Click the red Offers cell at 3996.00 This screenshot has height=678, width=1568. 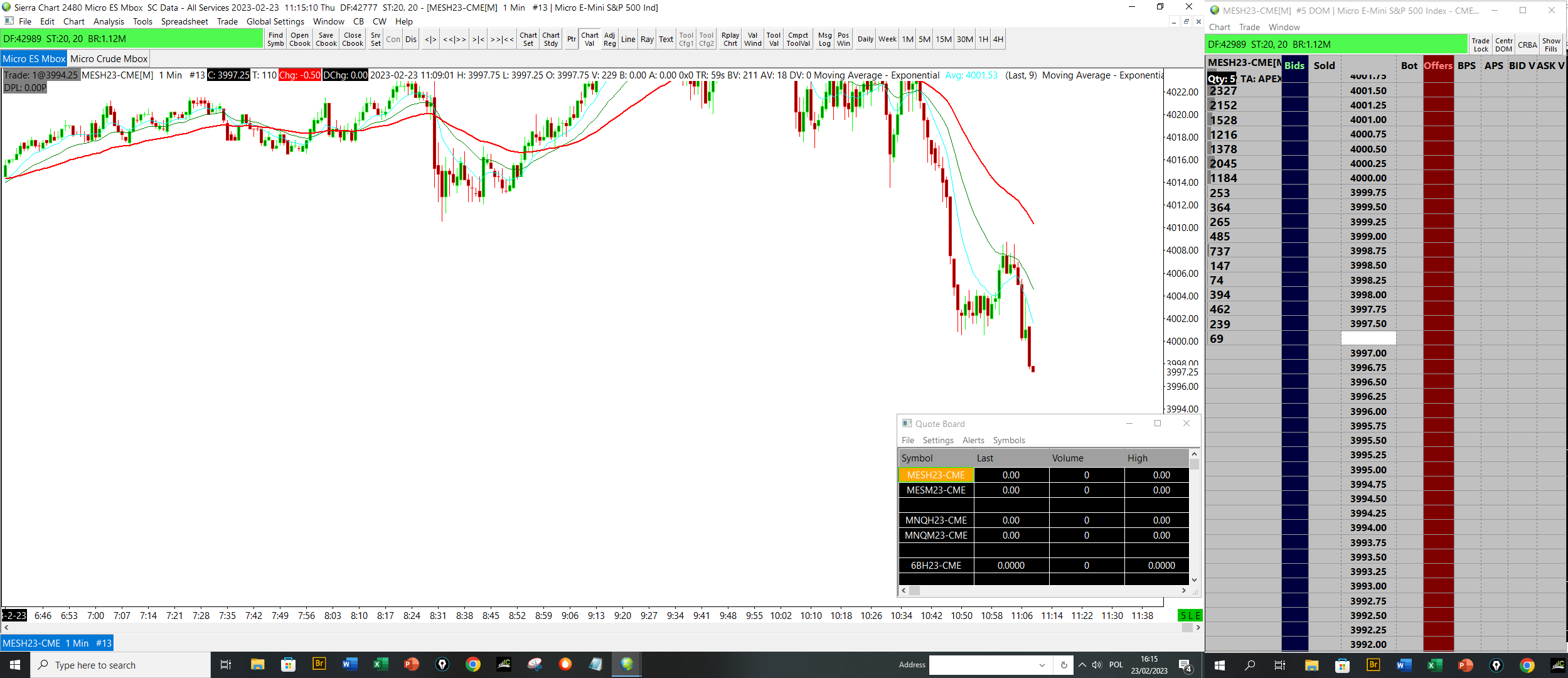point(1438,411)
